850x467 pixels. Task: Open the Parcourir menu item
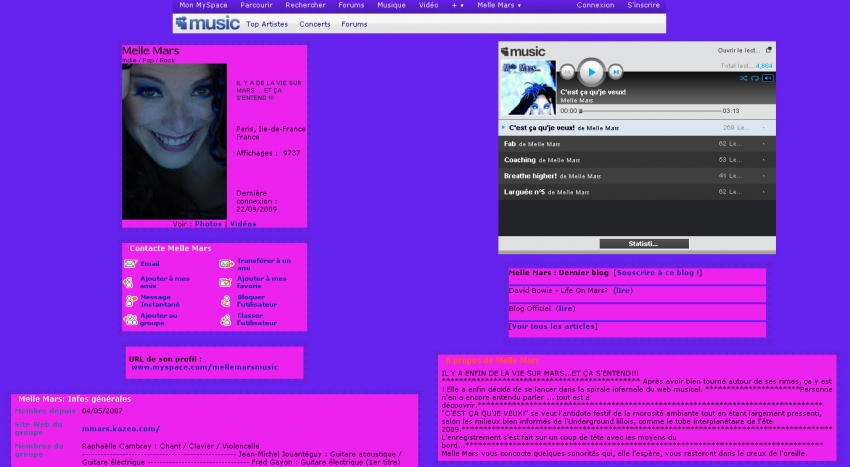click(x=256, y=5)
